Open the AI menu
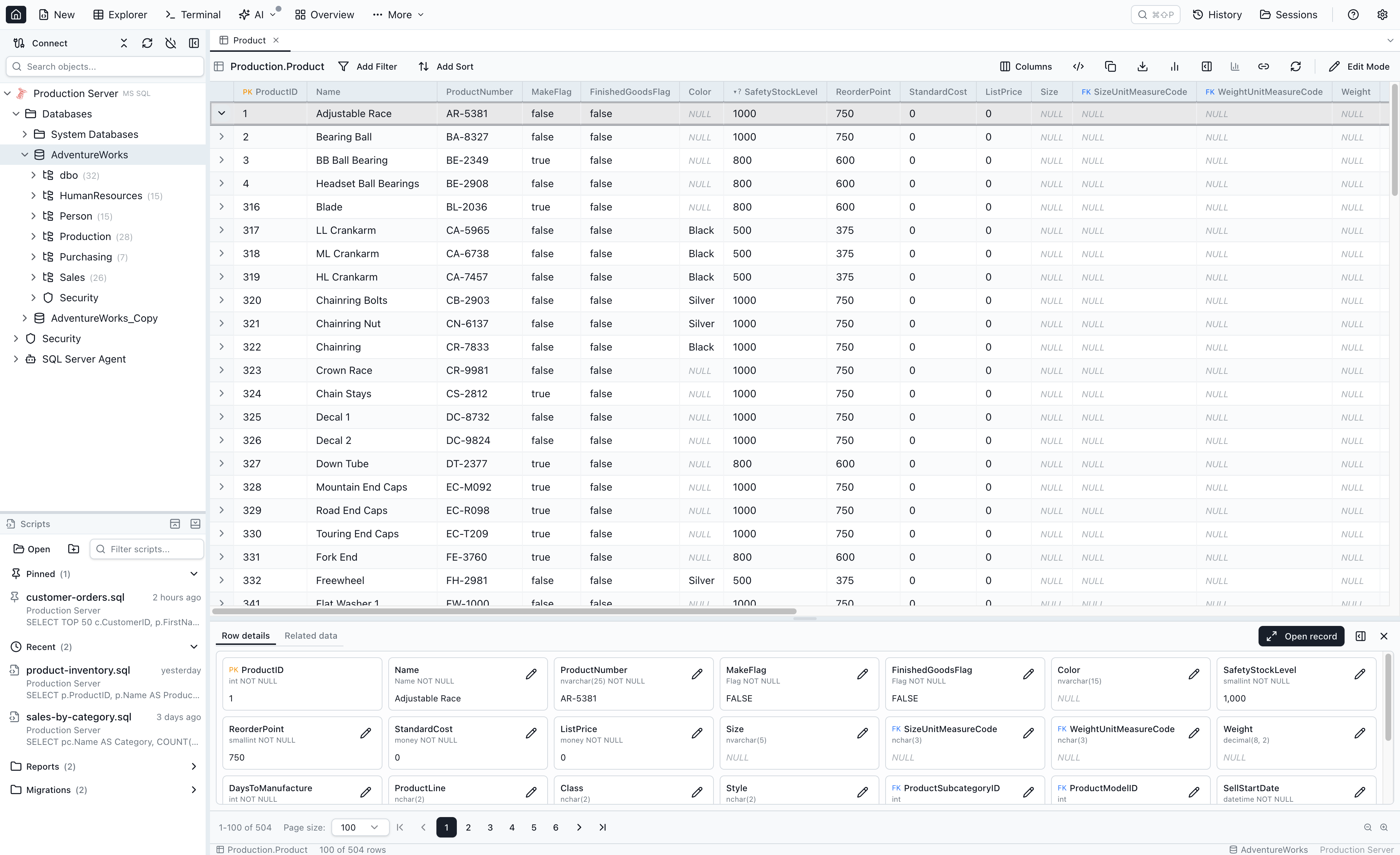1400x855 pixels. pyautogui.click(x=258, y=15)
